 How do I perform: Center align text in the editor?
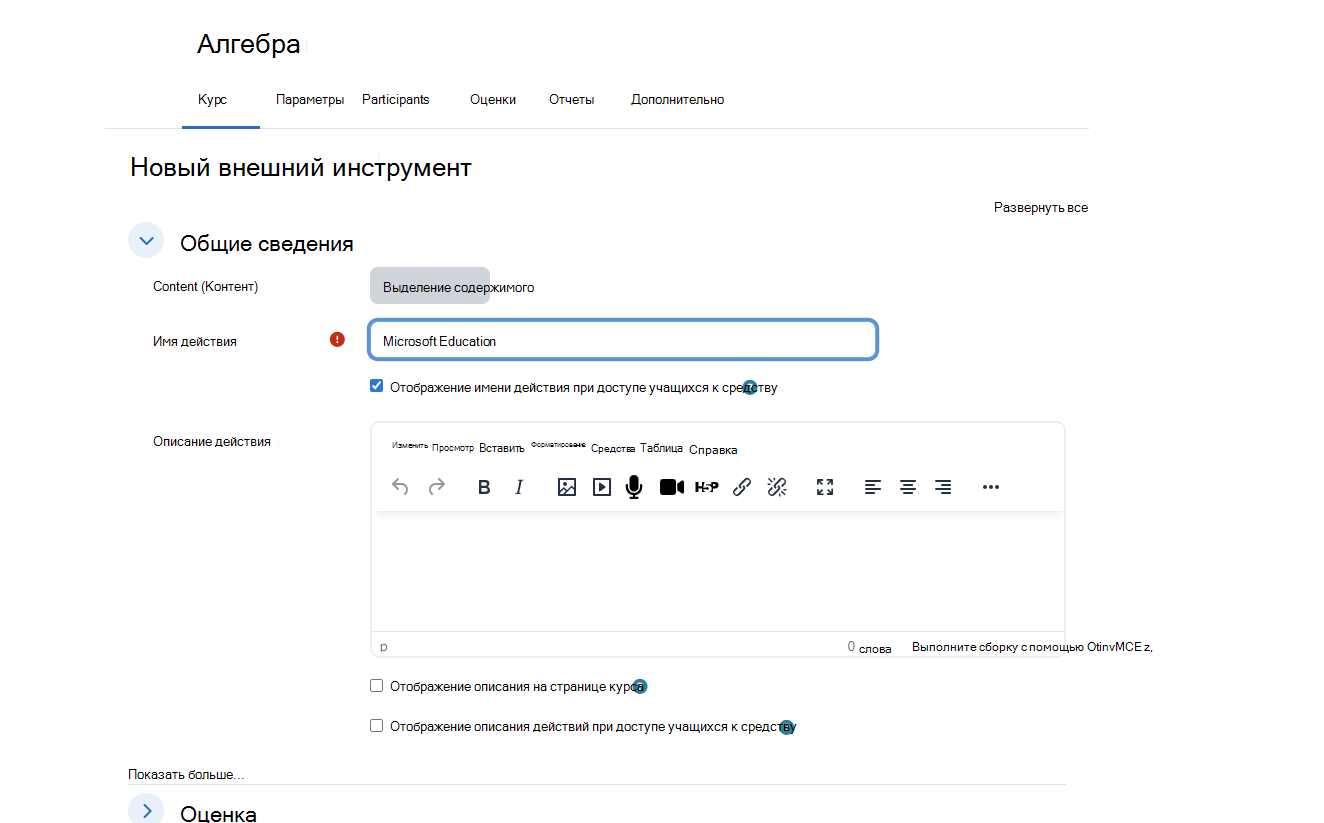click(908, 487)
